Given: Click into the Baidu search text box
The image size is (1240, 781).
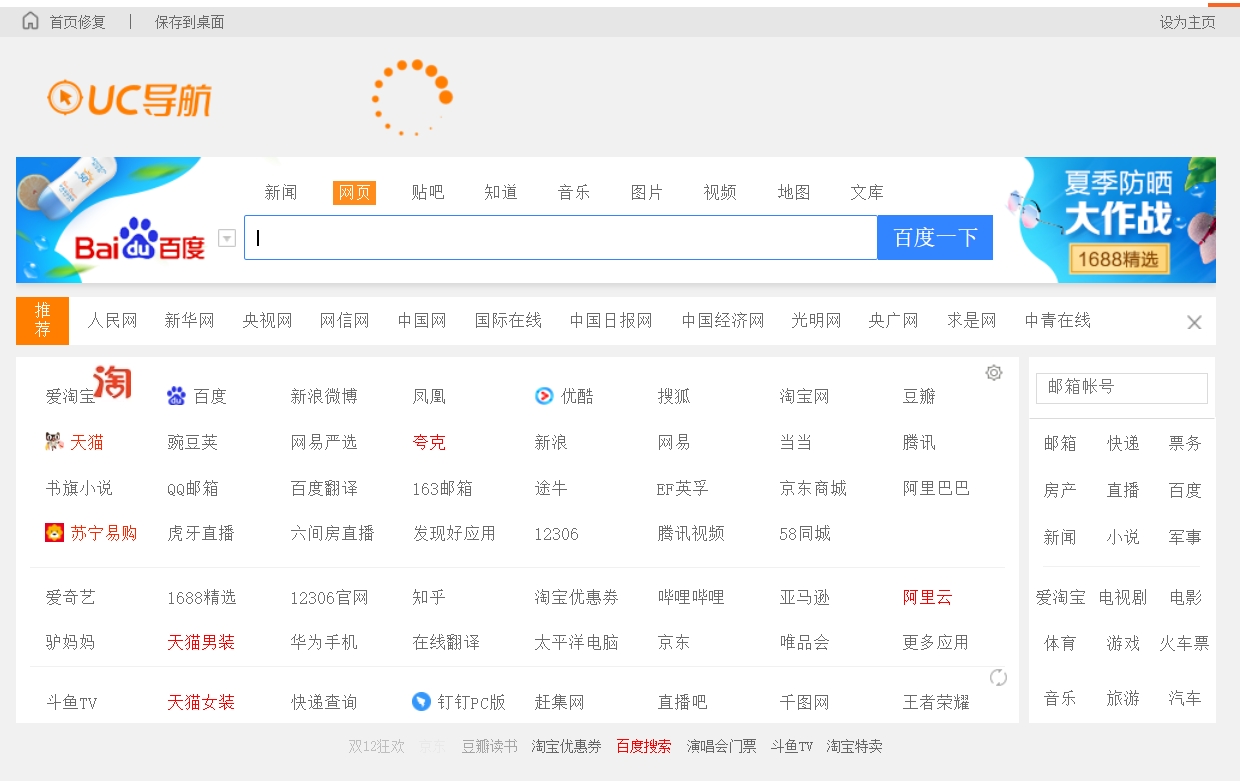Looking at the screenshot, I should (560, 238).
